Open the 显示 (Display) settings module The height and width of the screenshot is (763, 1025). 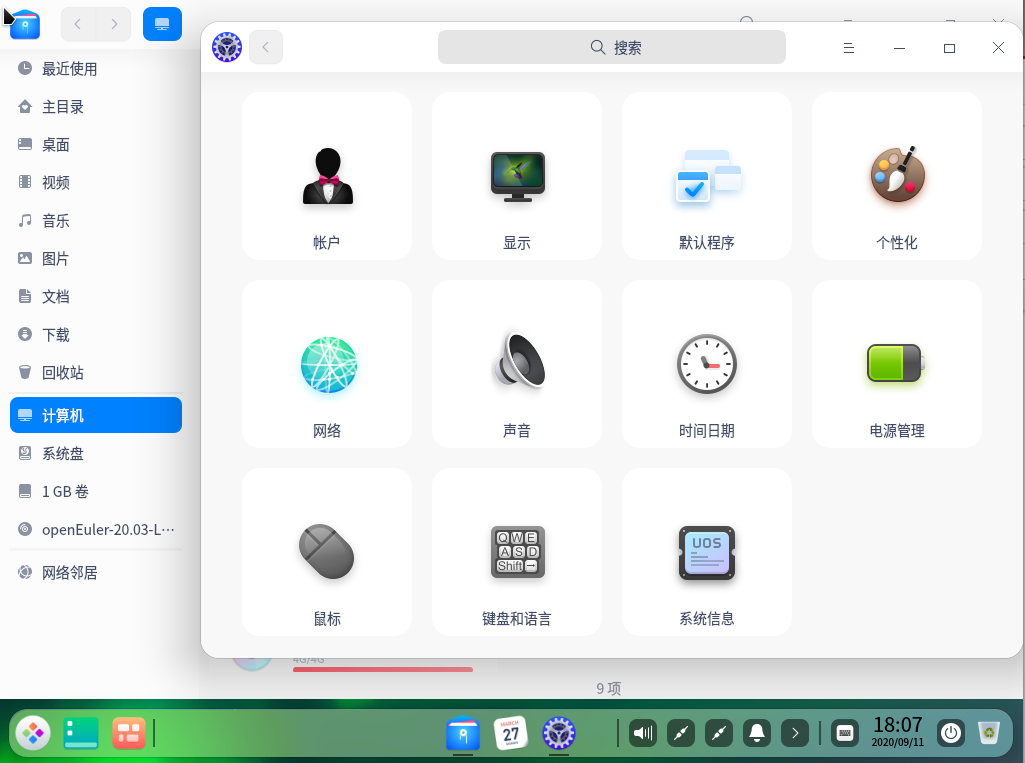[x=517, y=176]
